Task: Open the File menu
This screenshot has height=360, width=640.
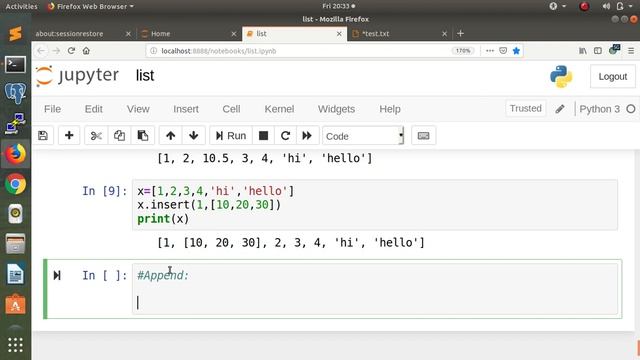Action: (x=52, y=109)
